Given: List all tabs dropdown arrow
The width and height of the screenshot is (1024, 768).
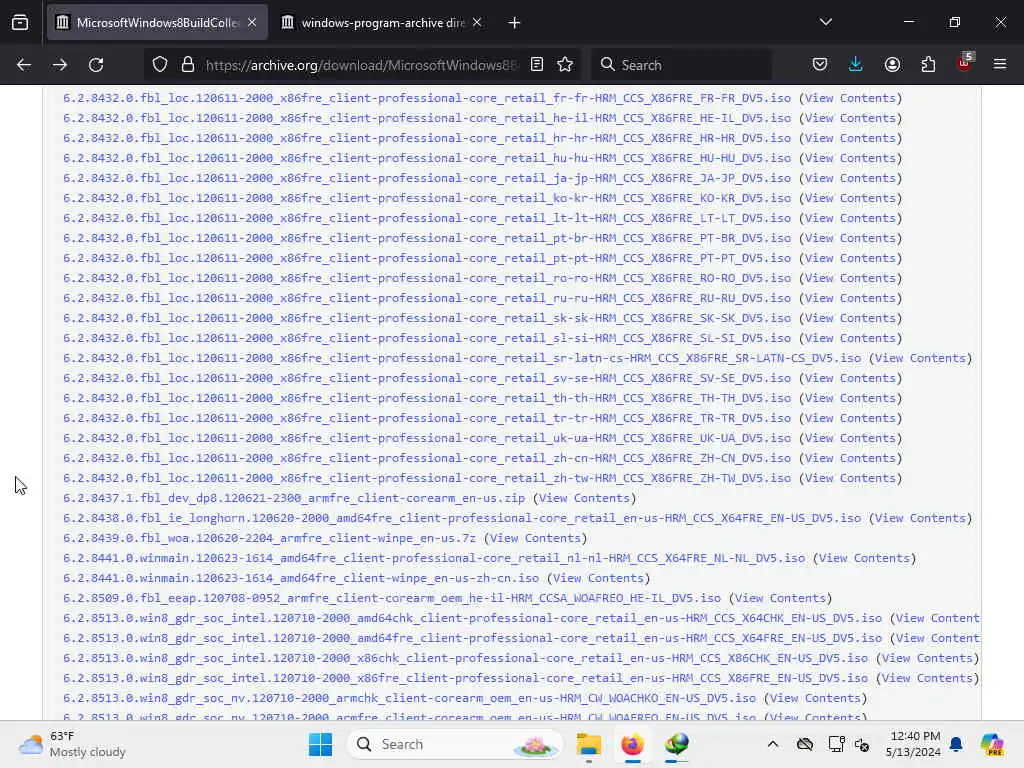Looking at the screenshot, I should [826, 22].
